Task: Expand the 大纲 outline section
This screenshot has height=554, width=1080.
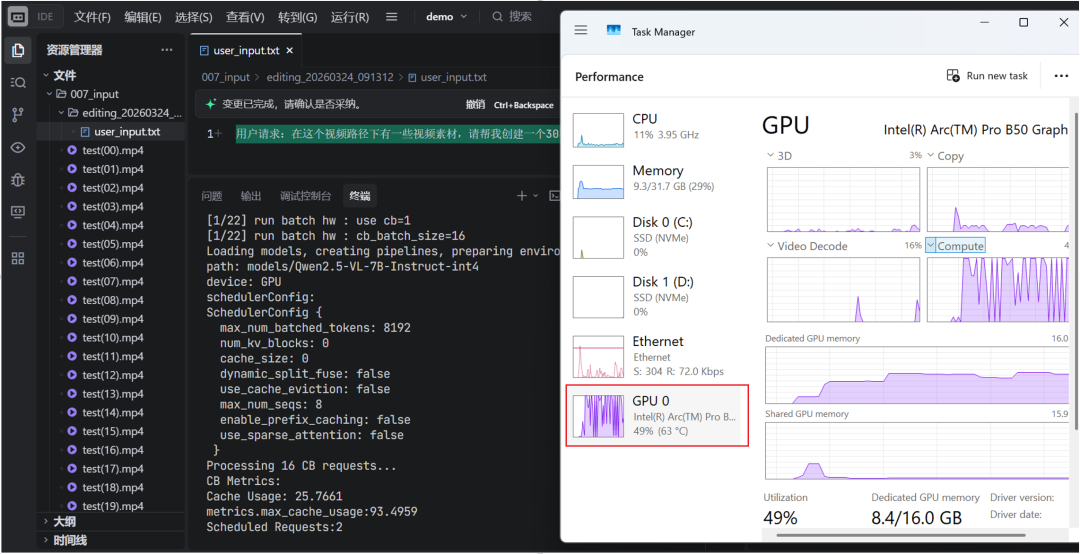Action: pos(46,521)
